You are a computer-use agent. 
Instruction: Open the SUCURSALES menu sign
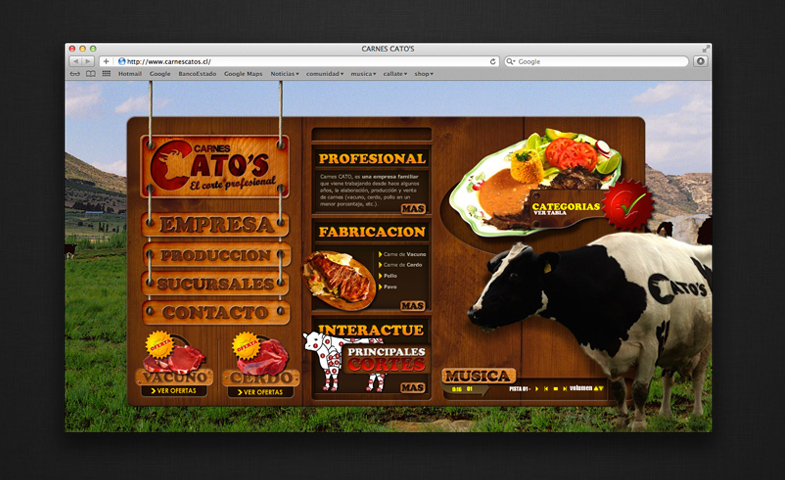click(x=216, y=284)
